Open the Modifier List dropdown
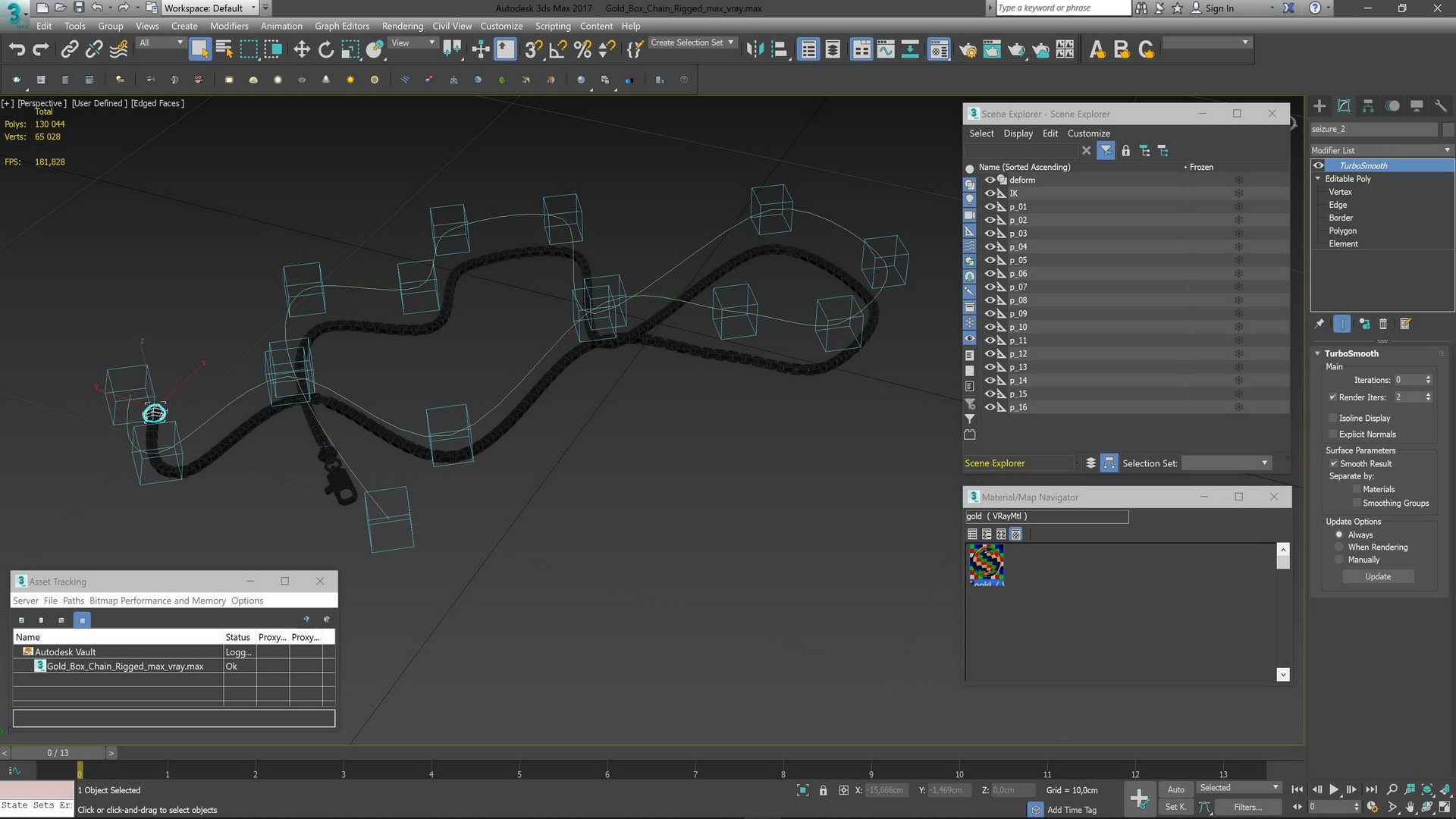Image resolution: width=1456 pixels, height=819 pixels. [x=1382, y=150]
